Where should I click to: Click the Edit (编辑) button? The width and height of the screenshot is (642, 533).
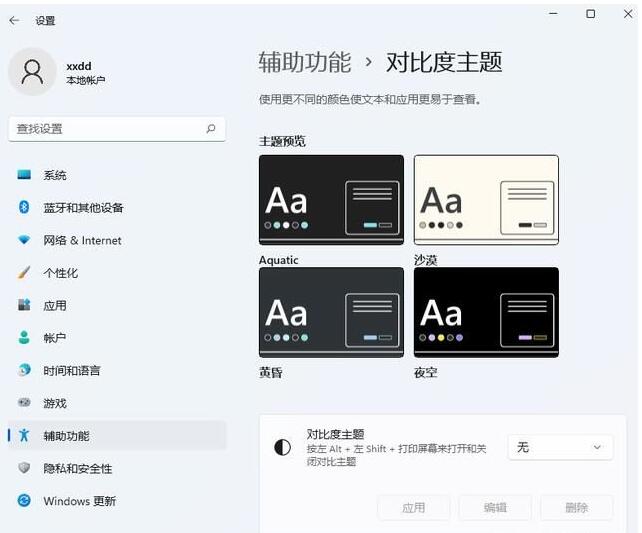click(495, 508)
